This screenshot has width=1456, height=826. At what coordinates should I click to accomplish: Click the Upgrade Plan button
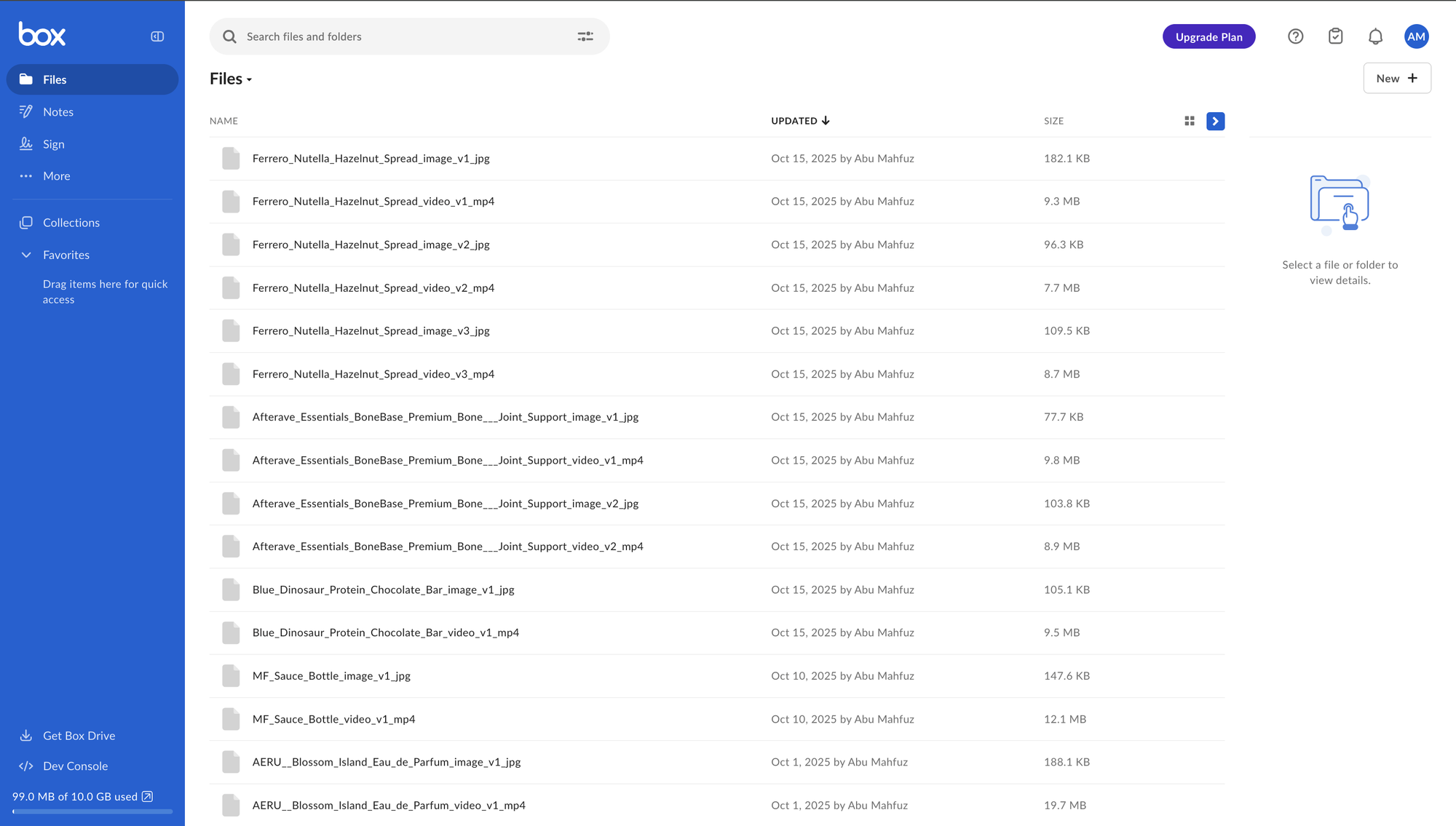(1208, 36)
